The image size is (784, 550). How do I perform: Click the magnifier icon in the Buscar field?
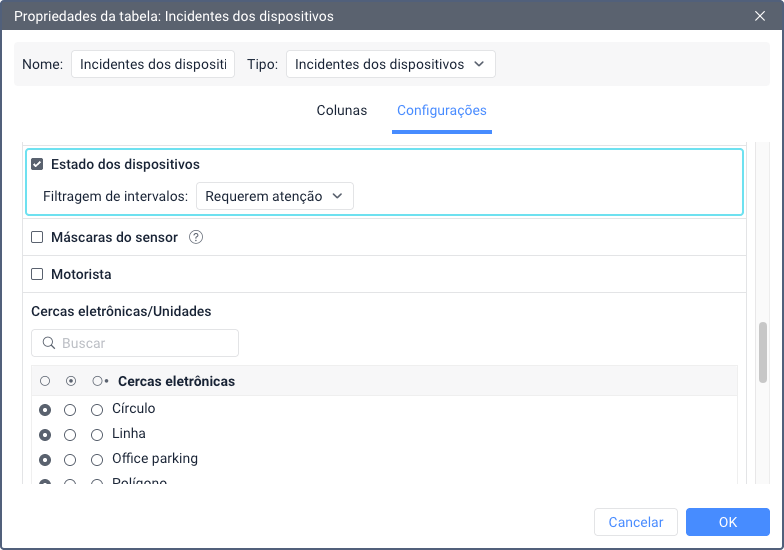[48, 343]
